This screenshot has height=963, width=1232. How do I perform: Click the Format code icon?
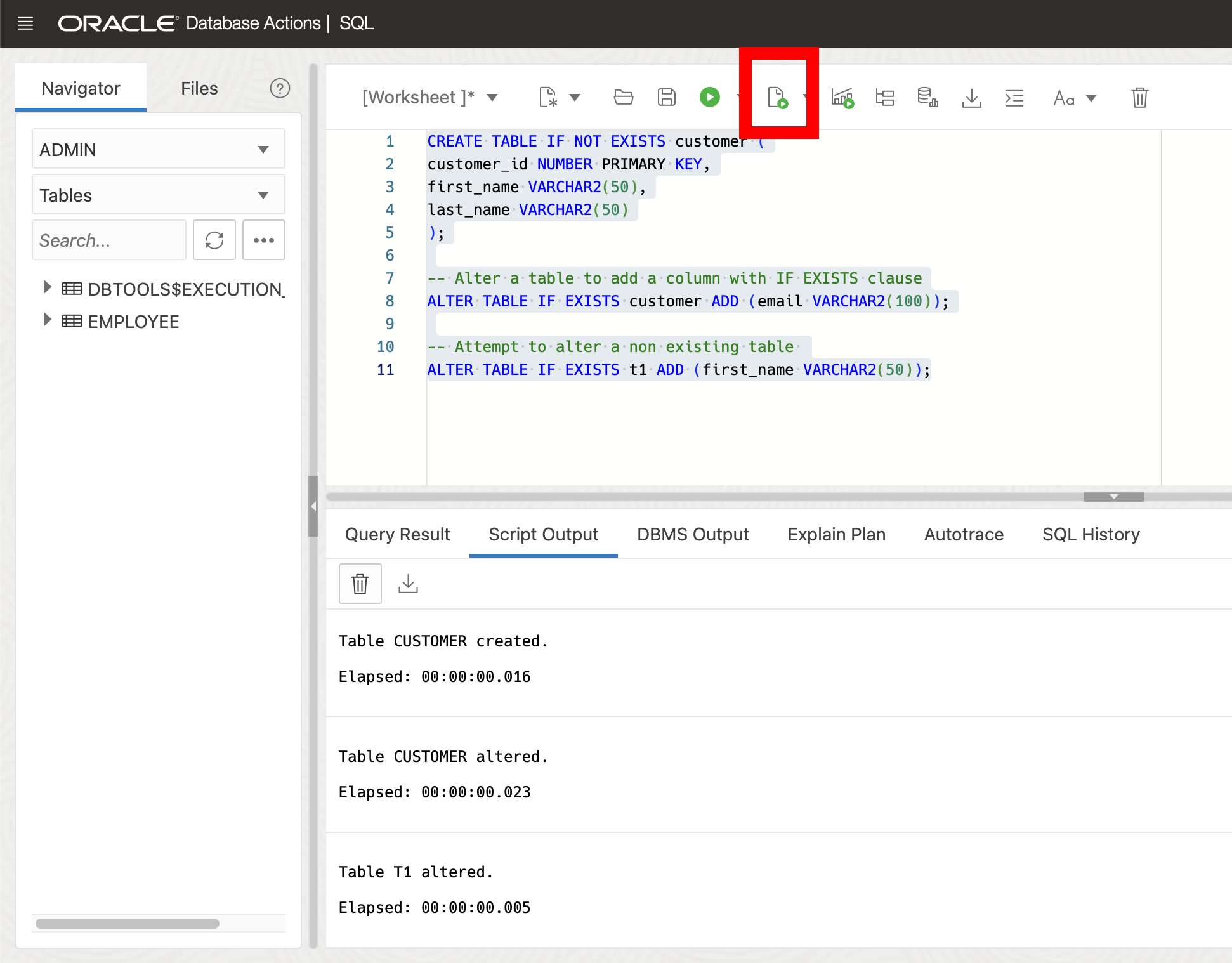(1014, 98)
